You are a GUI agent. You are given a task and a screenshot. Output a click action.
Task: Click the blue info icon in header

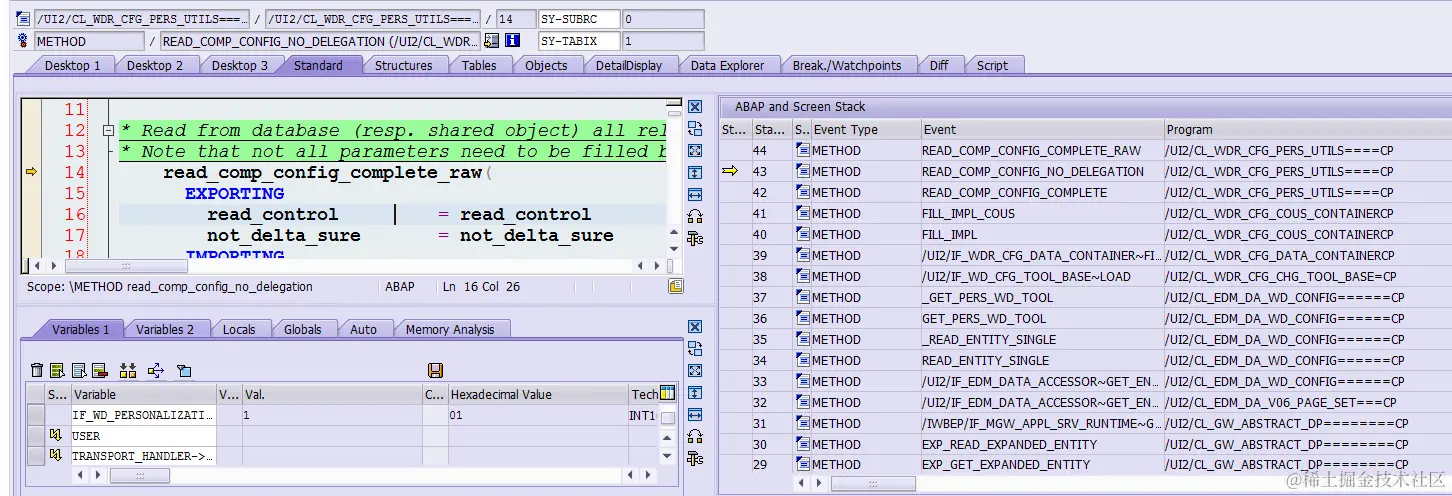pos(513,41)
